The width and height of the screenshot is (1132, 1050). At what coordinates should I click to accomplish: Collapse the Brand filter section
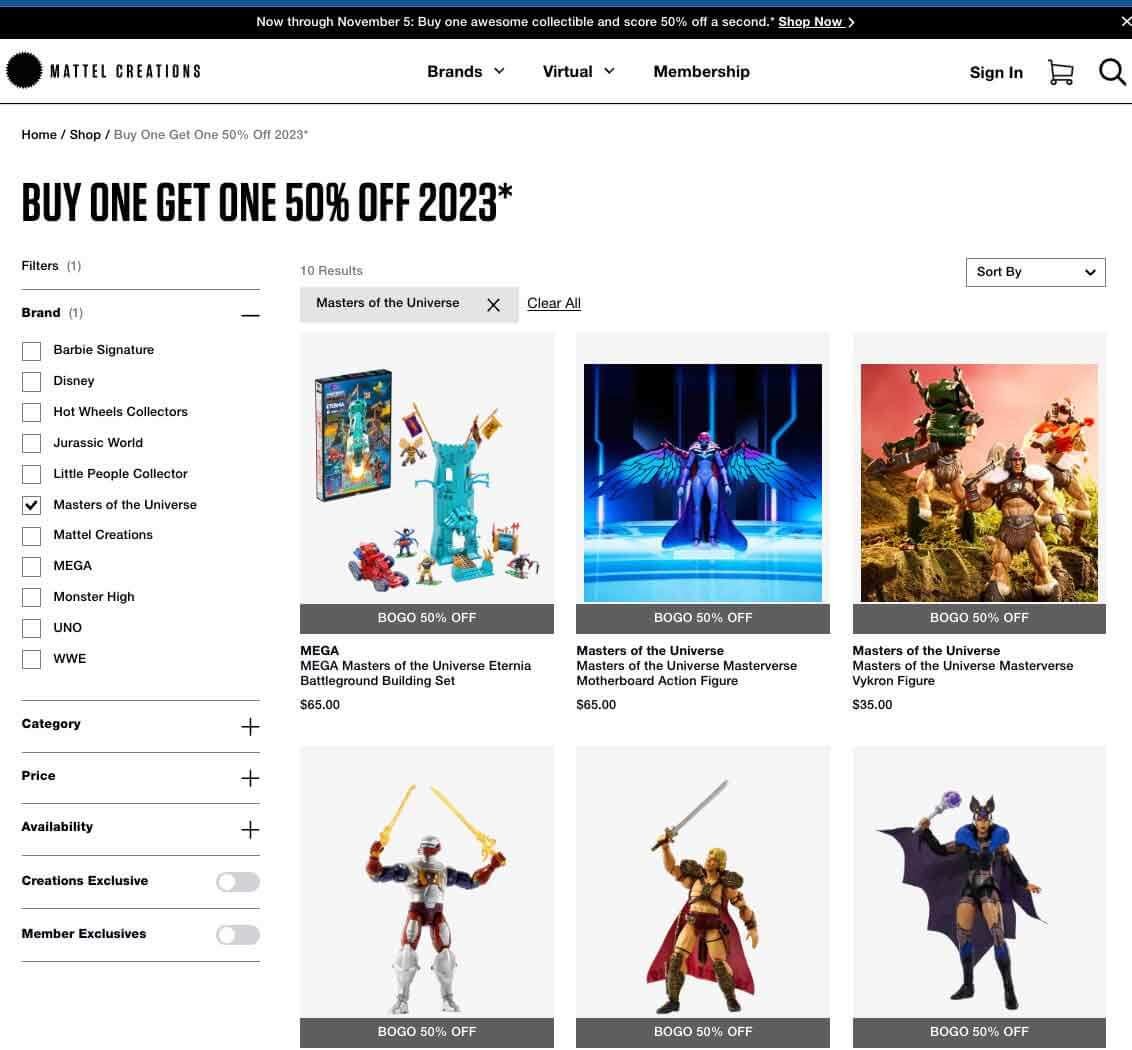click(250, 315)
